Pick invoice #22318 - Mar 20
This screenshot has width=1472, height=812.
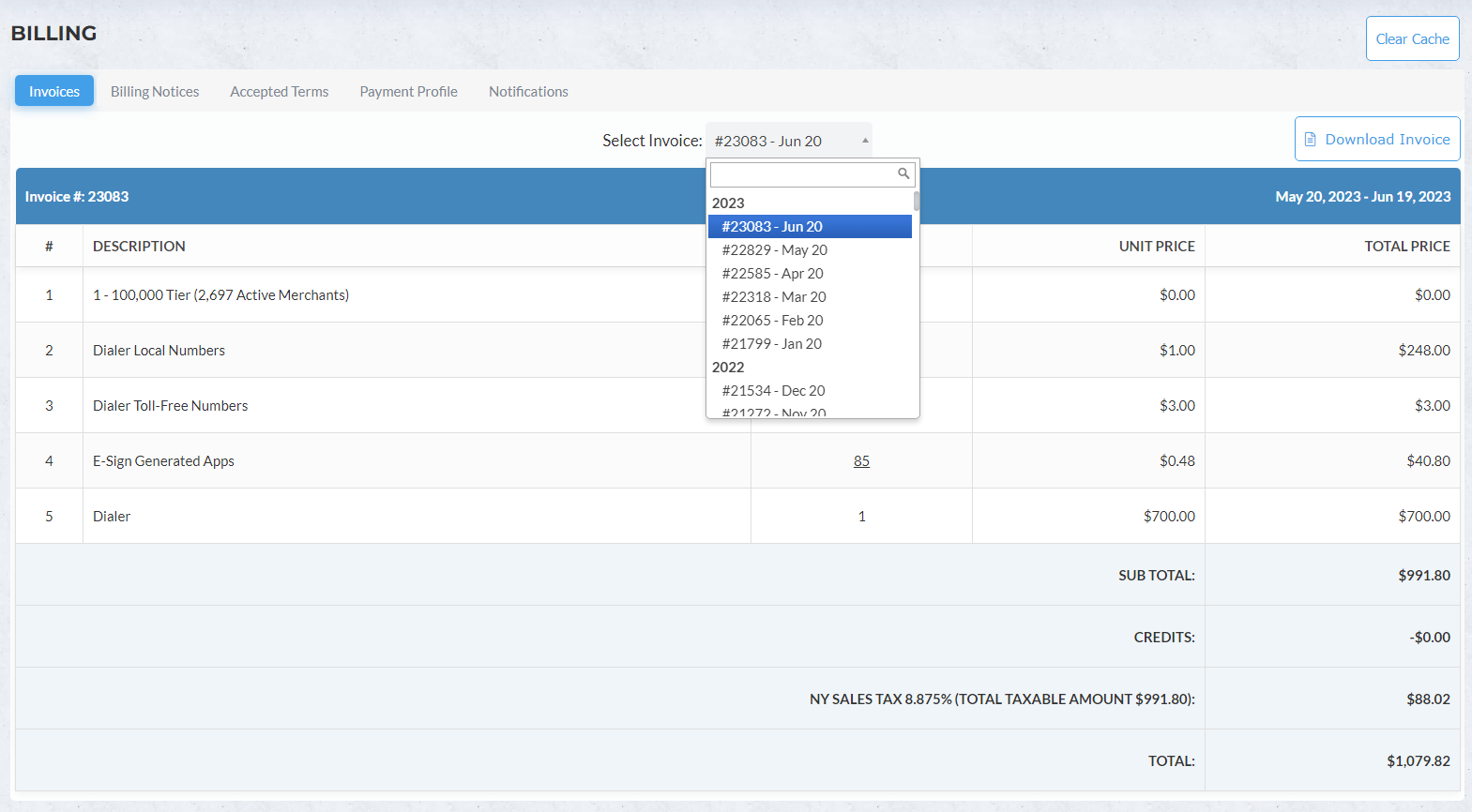tap(774, 297)
